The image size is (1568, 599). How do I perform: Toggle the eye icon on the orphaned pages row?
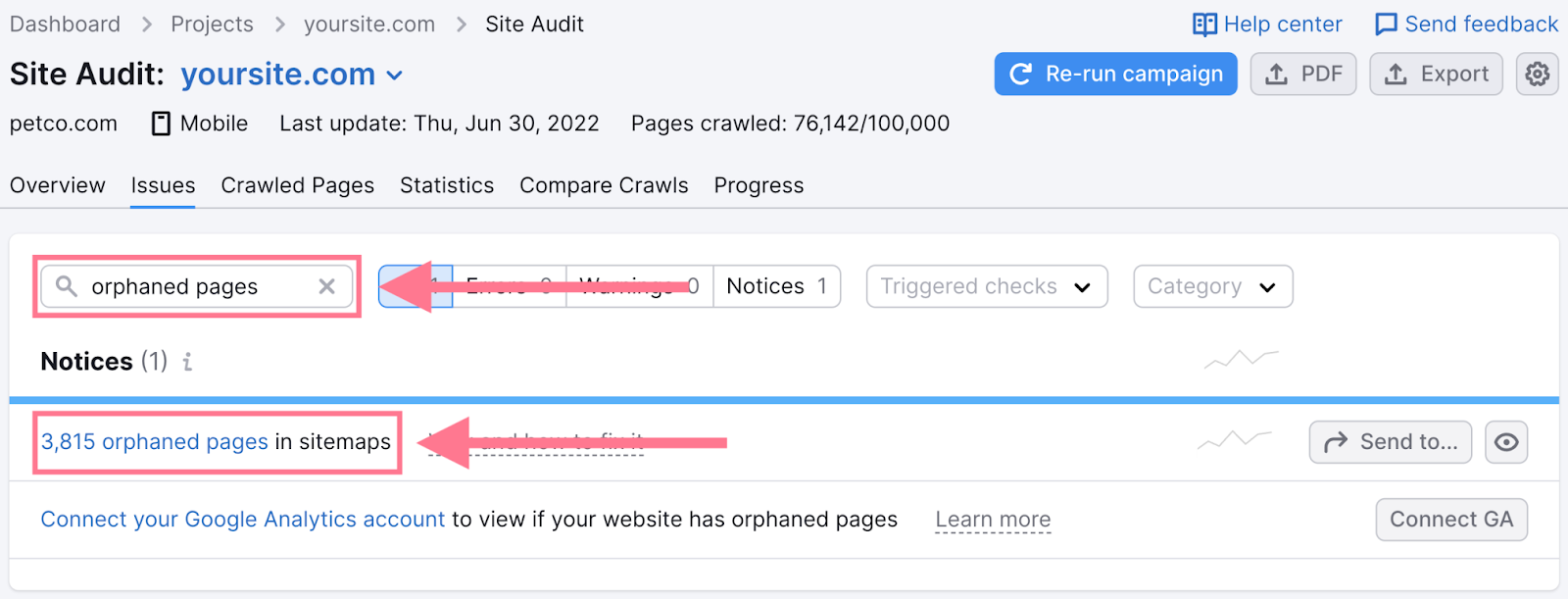click(x=1506, y=442)
